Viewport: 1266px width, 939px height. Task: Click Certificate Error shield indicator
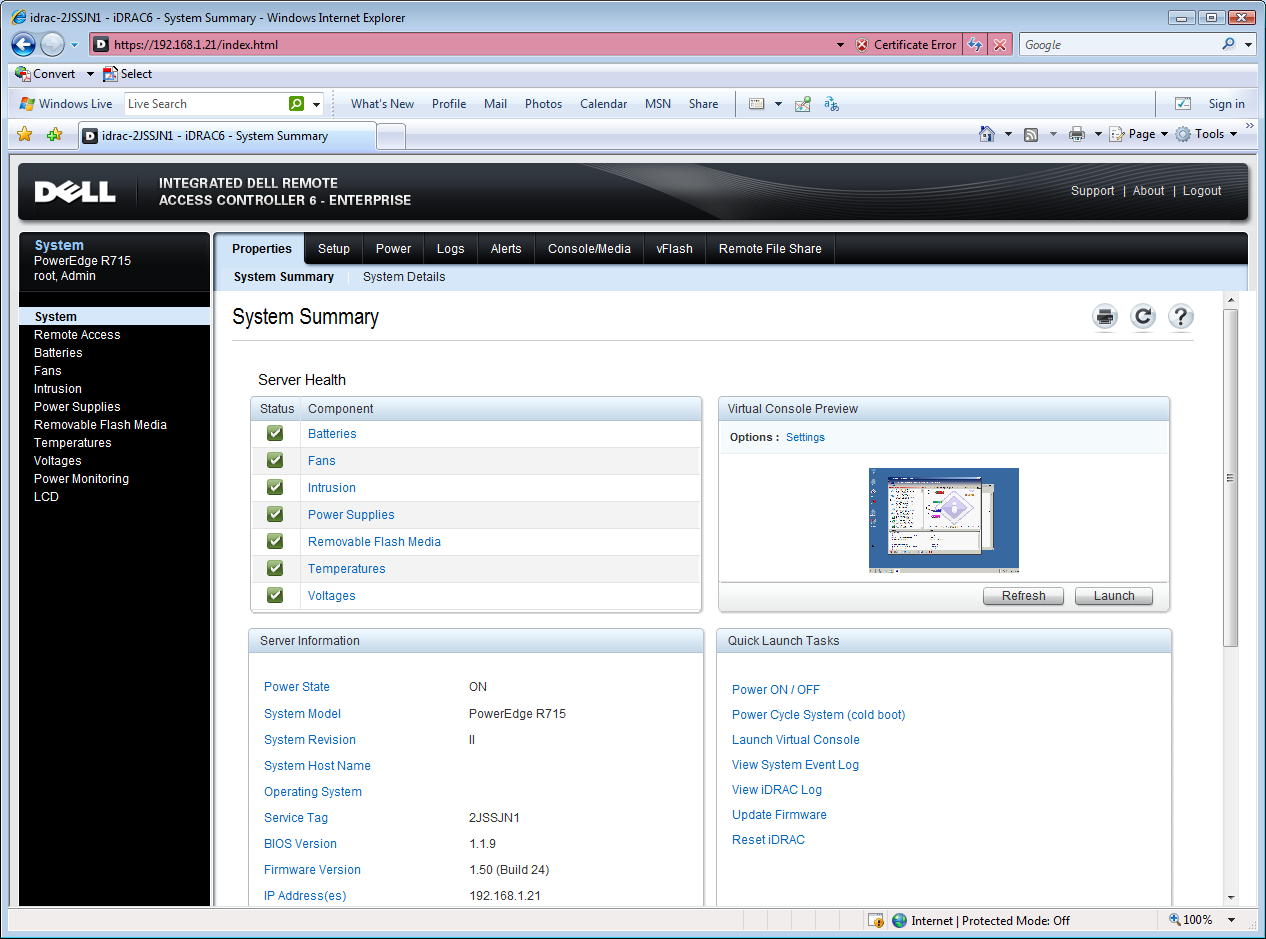pos(906,45)
